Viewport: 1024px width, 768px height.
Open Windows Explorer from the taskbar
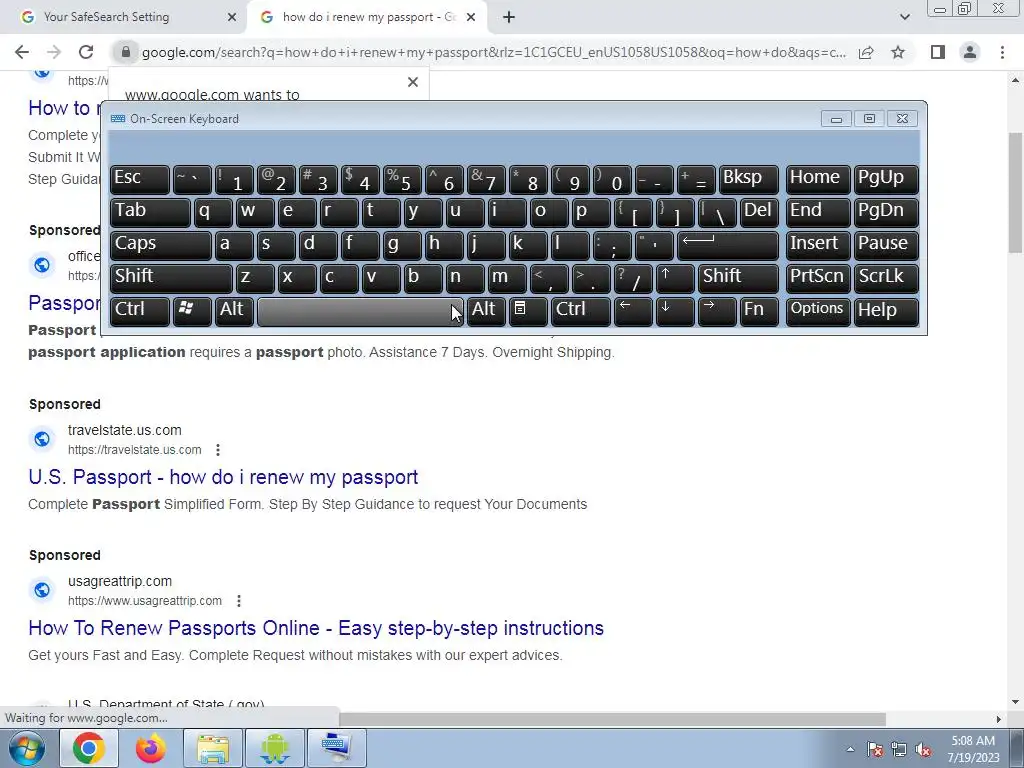pos(213,748)
